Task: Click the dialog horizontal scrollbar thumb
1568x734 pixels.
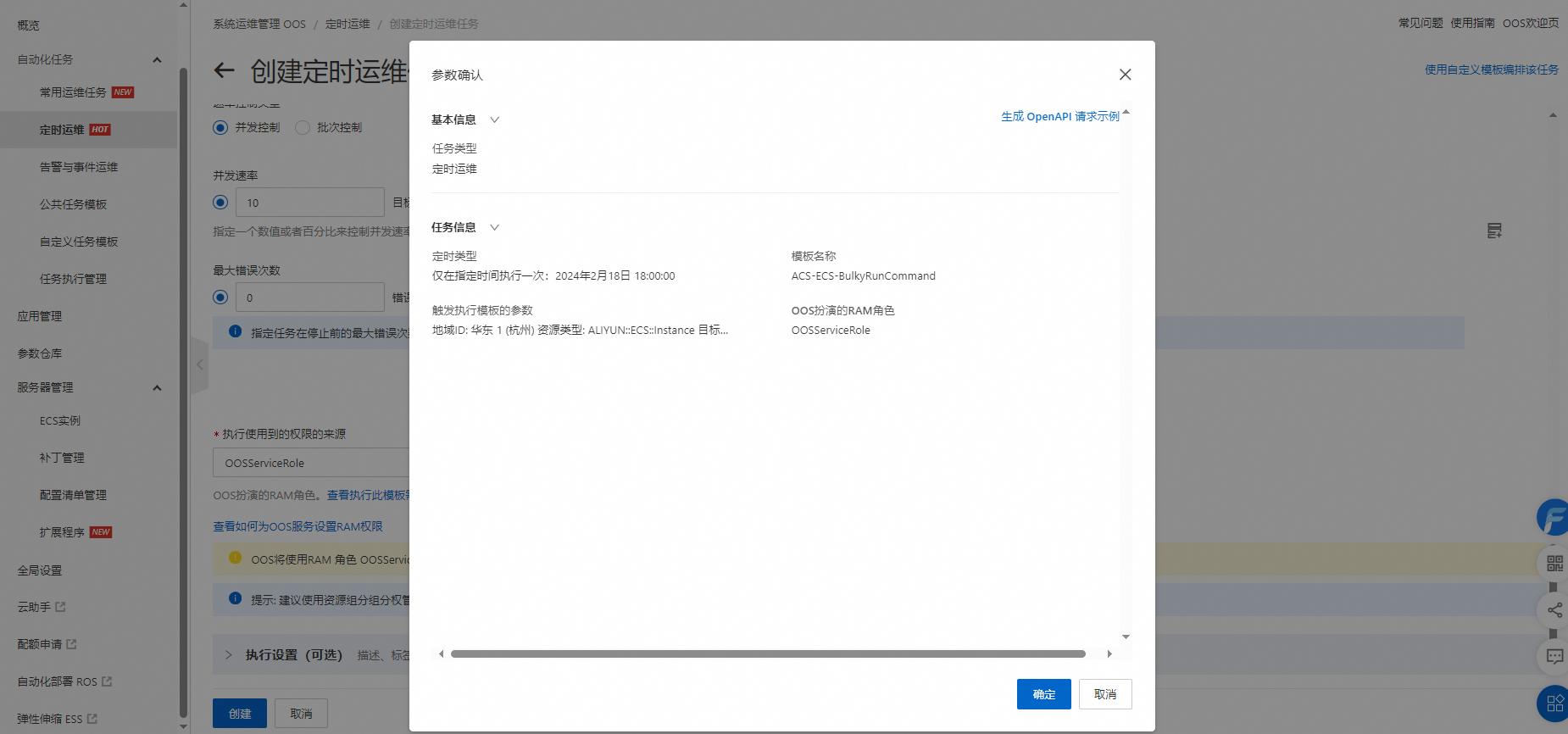Action: pyautogui.click(x=768, y=654)
